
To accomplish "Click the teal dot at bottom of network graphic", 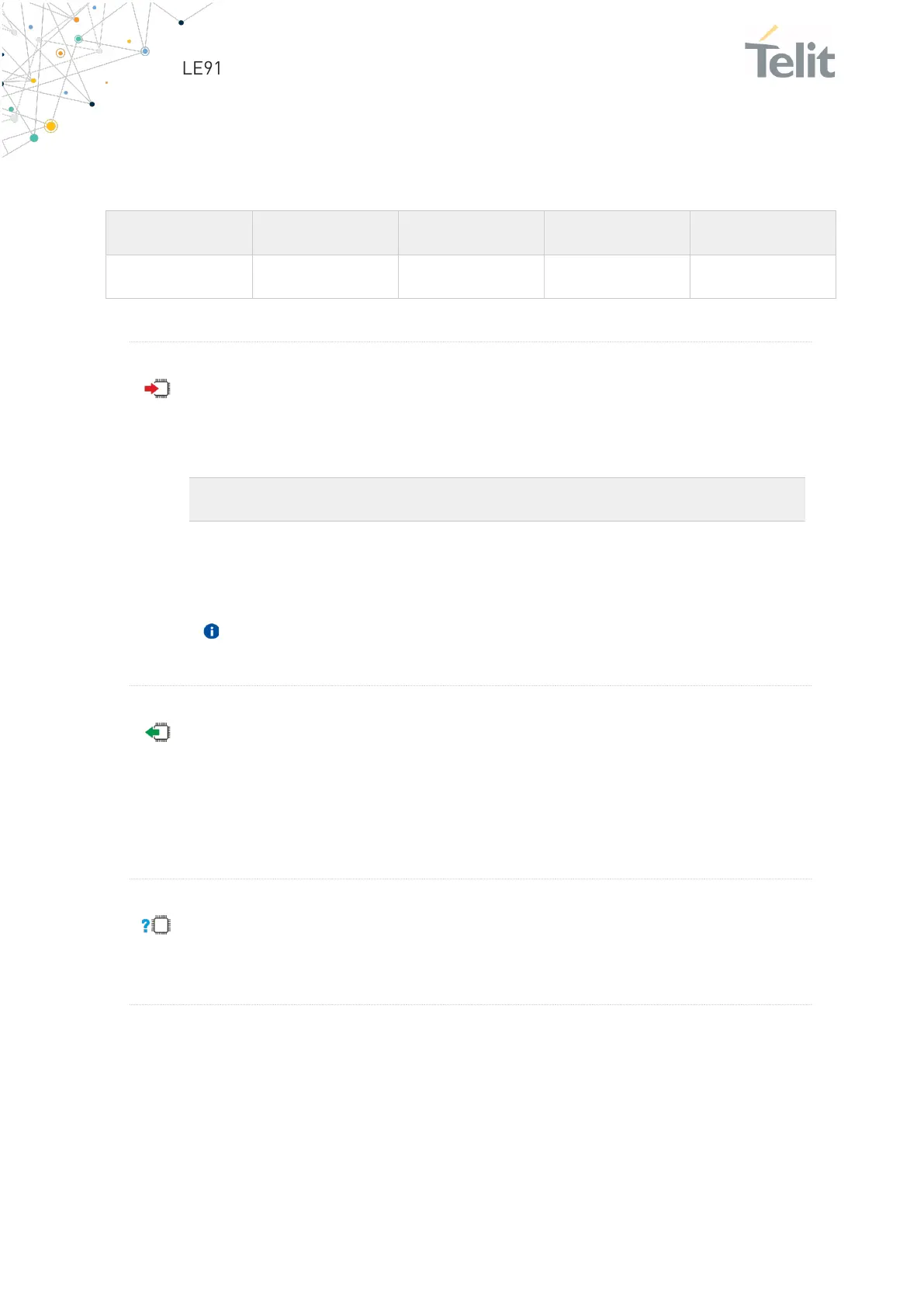I will click(x=34, y=138).
